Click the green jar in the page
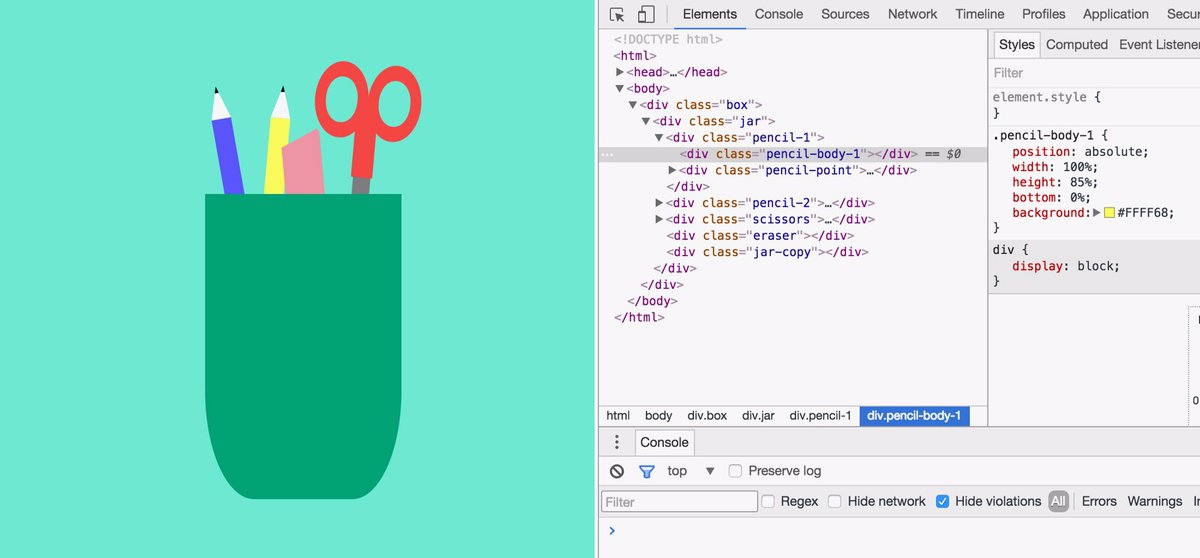The image size is (1200, 558). point(303,346)
